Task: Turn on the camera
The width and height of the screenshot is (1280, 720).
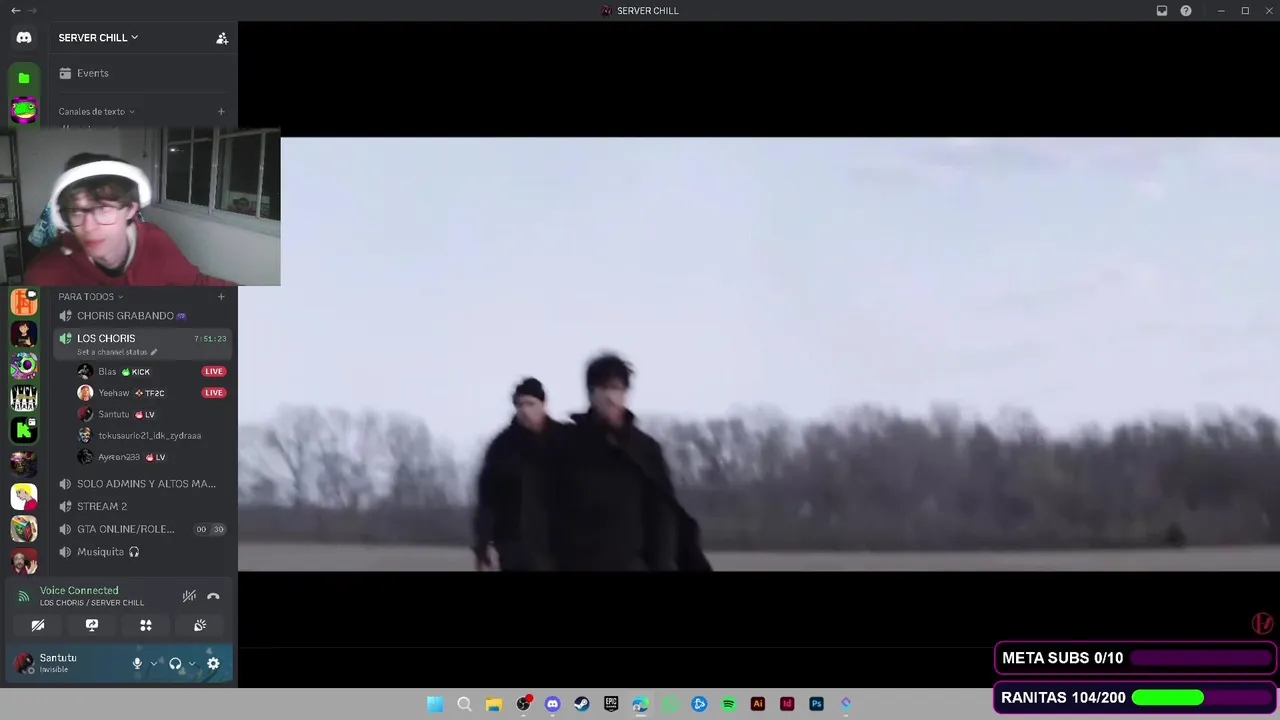Action: tap(38, 625)
